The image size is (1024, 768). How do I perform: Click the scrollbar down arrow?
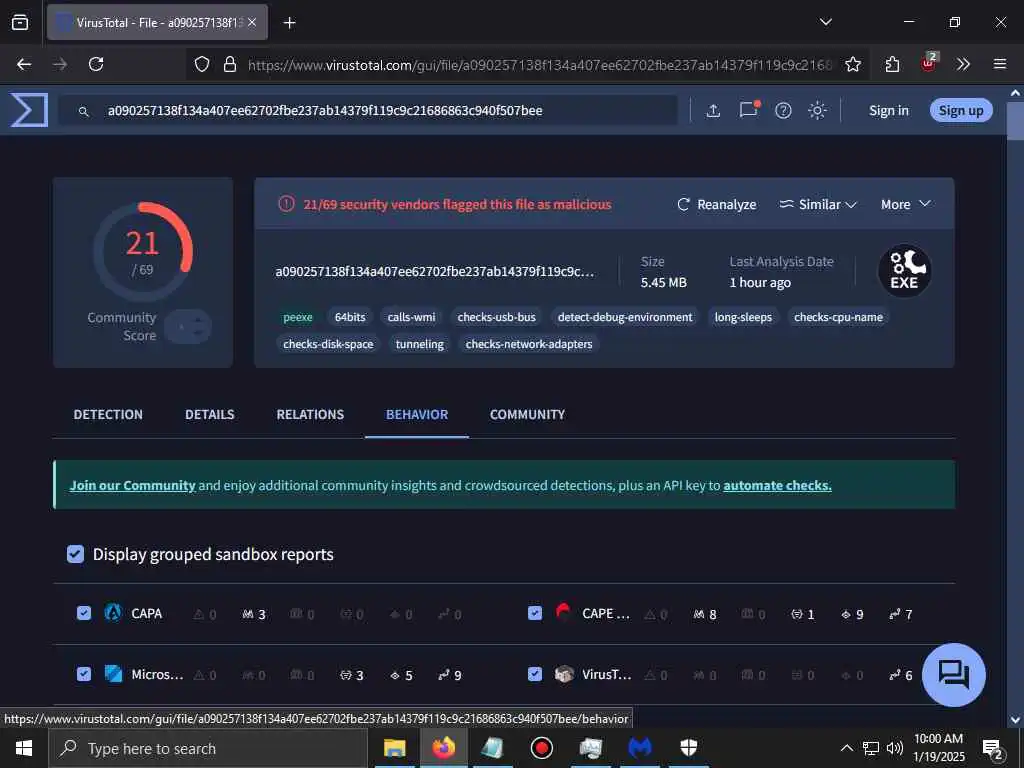click(x=1015, y=720)
